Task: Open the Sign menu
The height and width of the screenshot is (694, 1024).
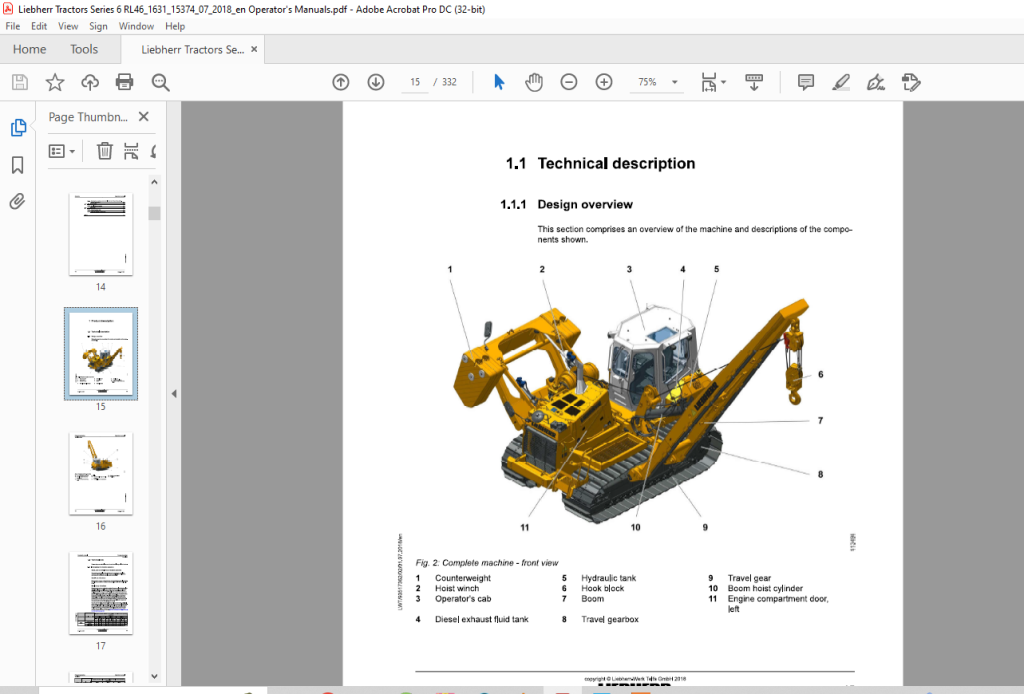Action: point(98,26)
